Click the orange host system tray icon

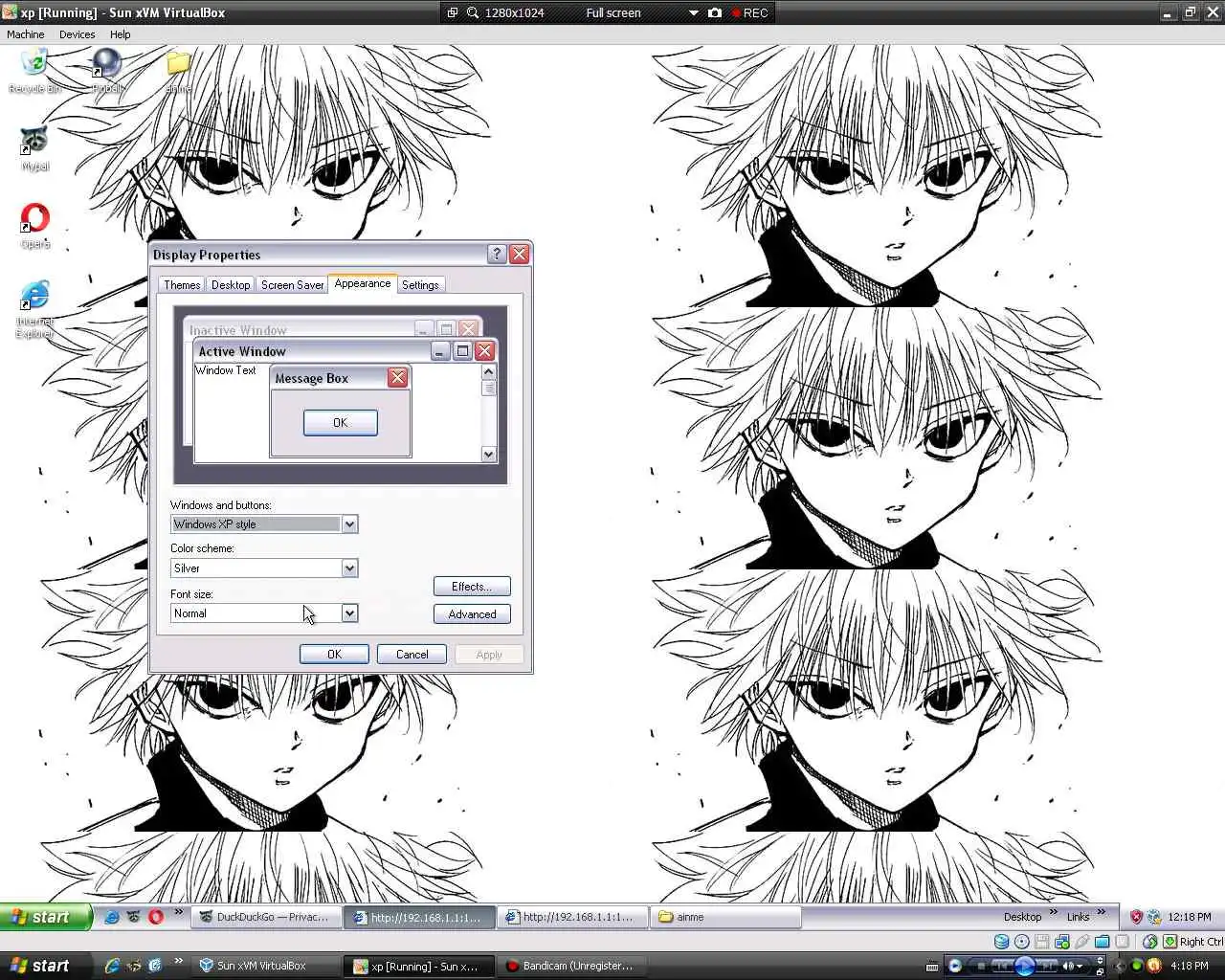[1154, 966]
